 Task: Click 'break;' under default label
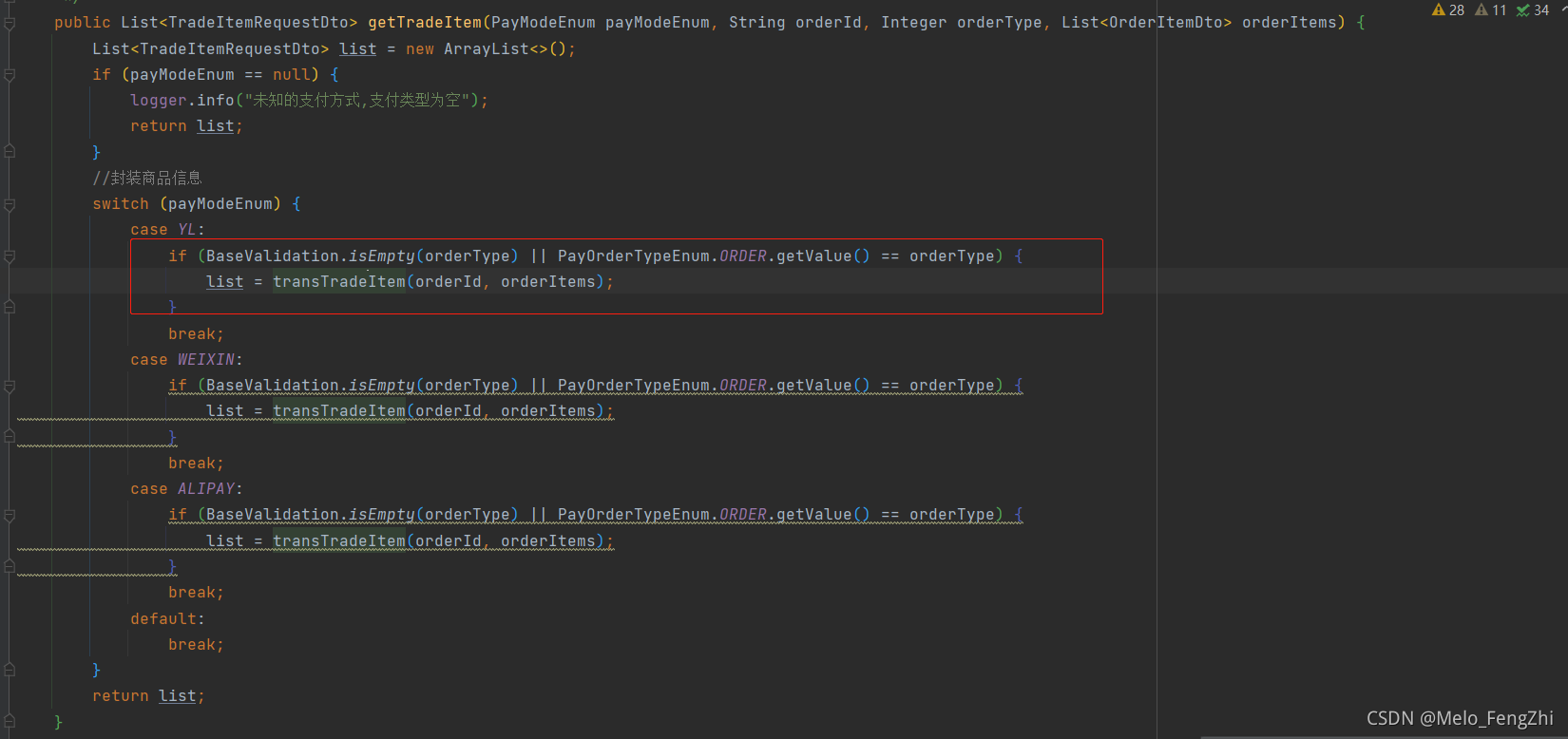pos(196,645)
